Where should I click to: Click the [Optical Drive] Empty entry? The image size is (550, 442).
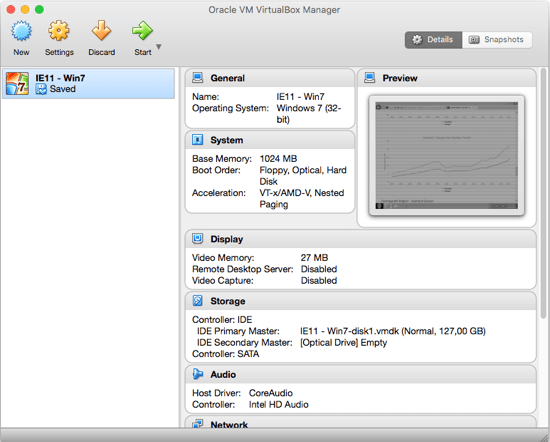(343, 343)
